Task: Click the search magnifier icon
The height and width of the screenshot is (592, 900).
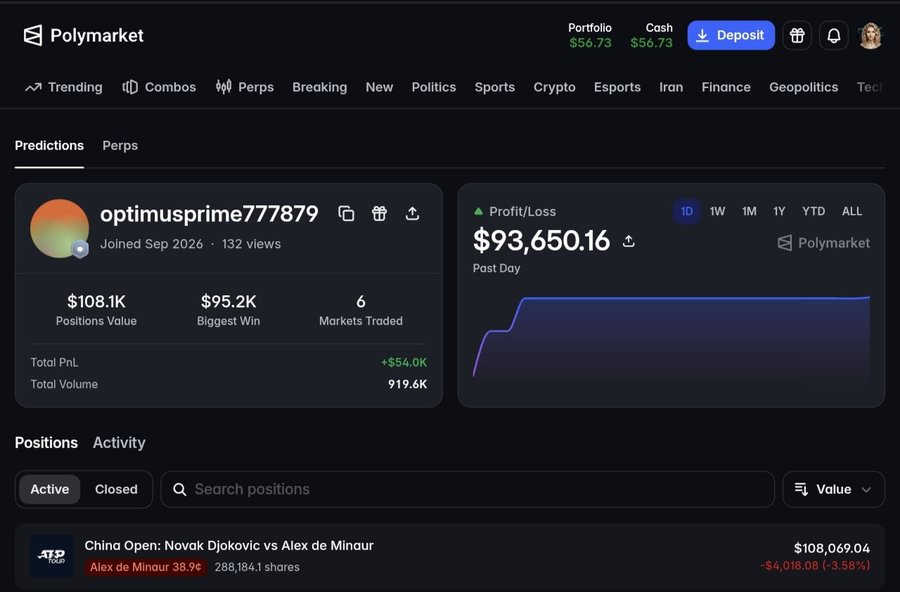Action: coord(180,489)
